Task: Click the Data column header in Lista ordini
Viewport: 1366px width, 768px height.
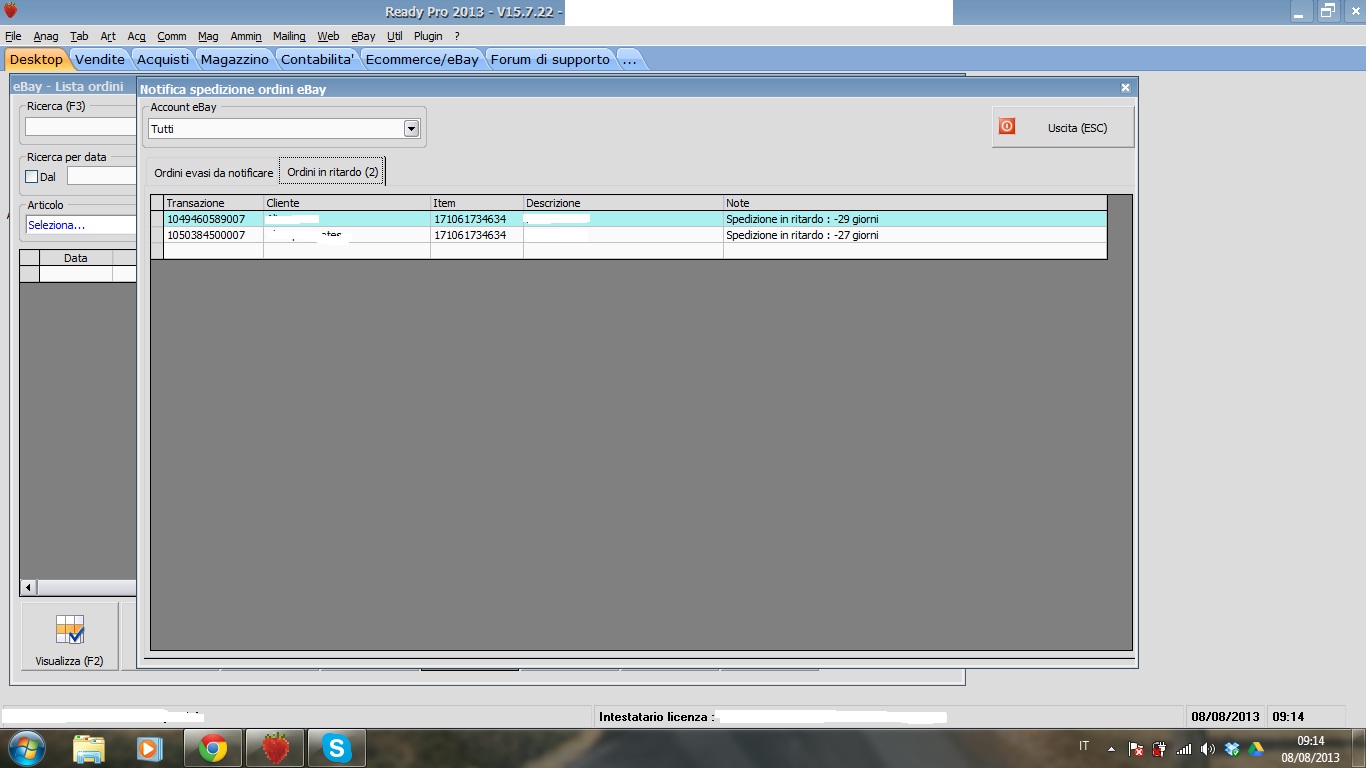Action: pos(76,258)
